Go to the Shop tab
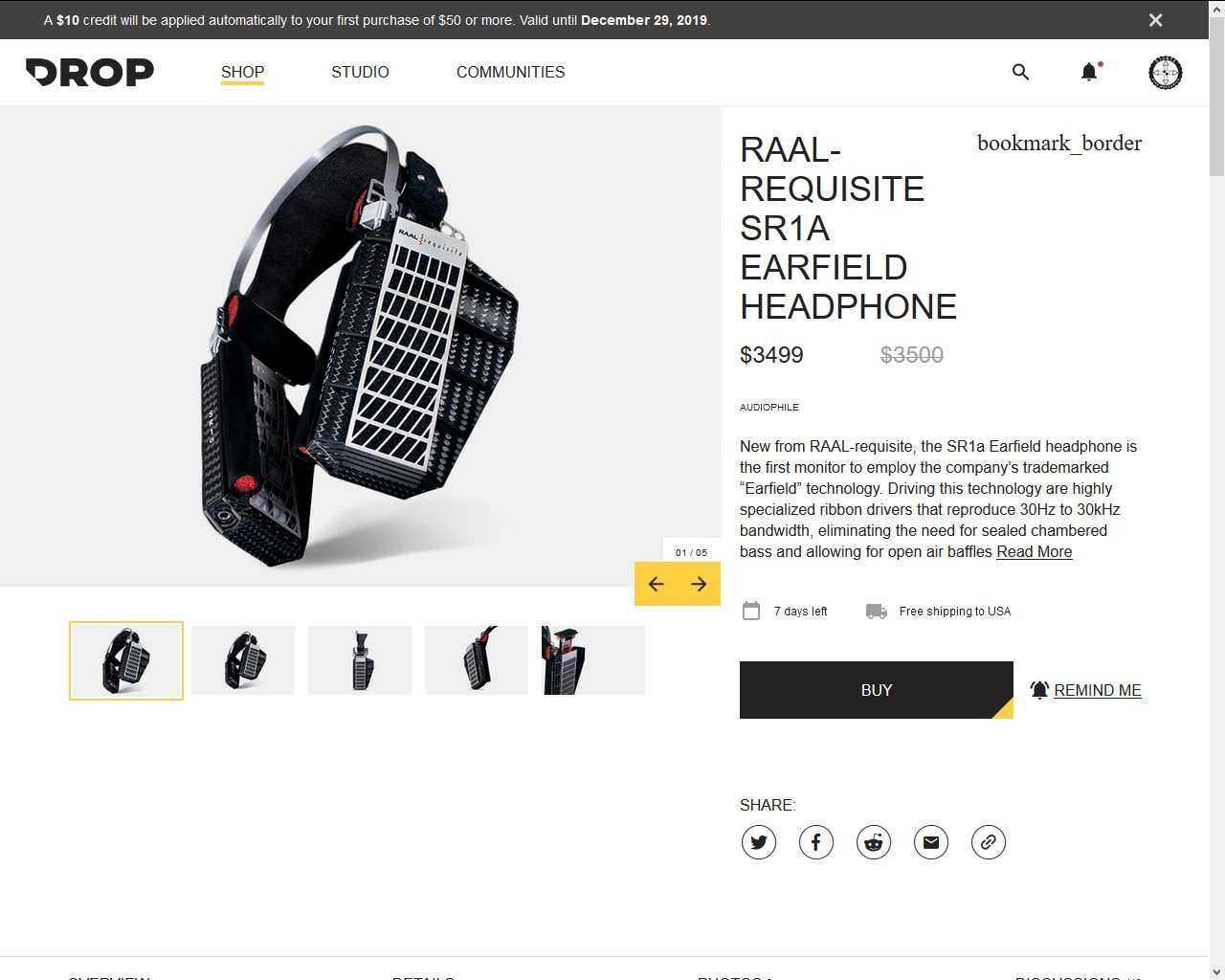 pyautogui.click(x=242, y=72)
